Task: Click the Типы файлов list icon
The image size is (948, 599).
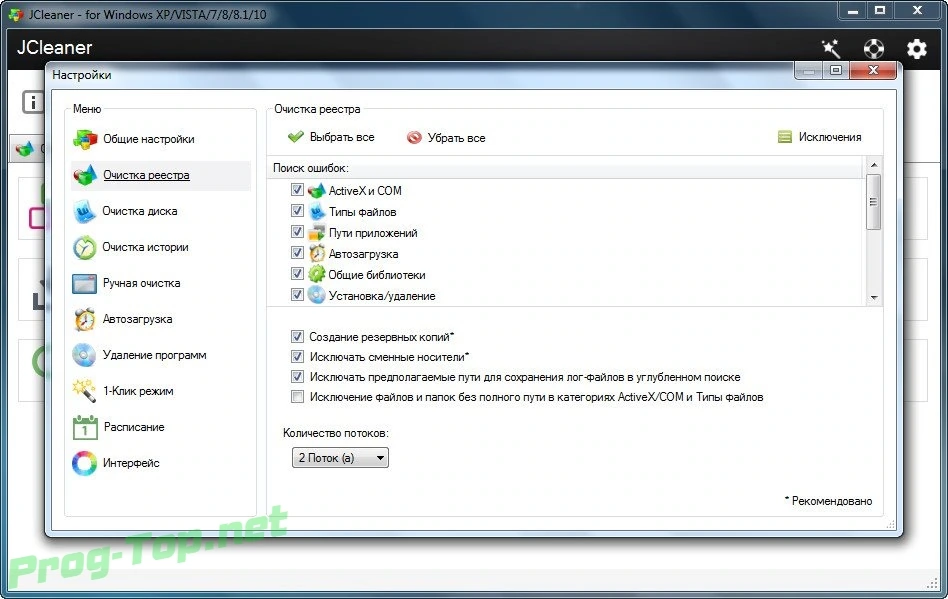Action: (x=316, y=212)
